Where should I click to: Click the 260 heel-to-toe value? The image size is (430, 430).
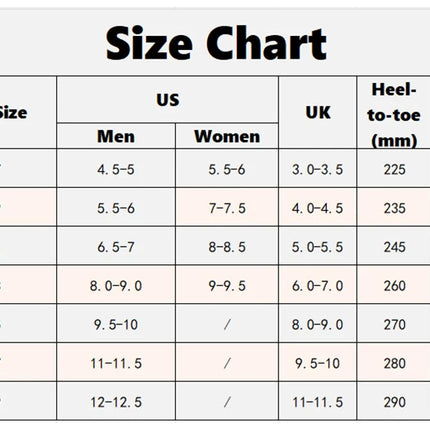pos(394,286)
